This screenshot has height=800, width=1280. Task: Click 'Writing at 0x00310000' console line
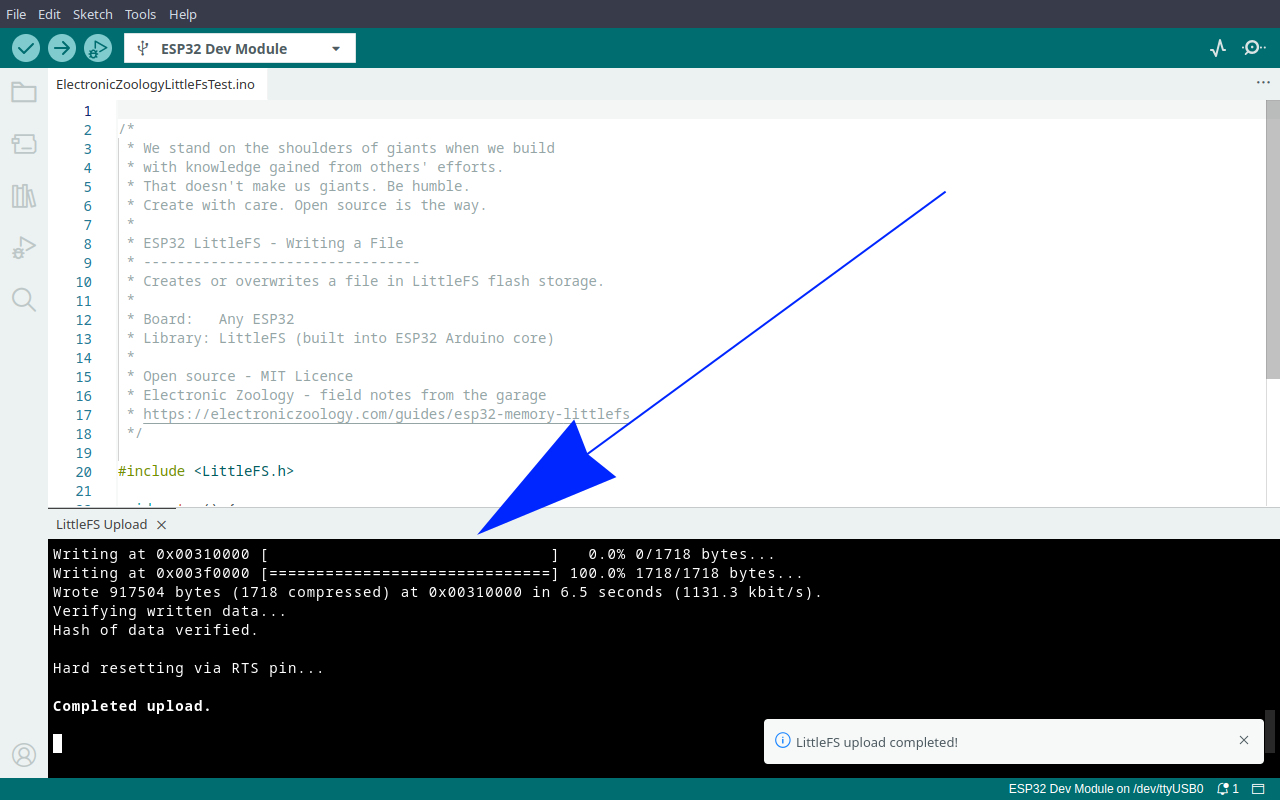[414, 554]
